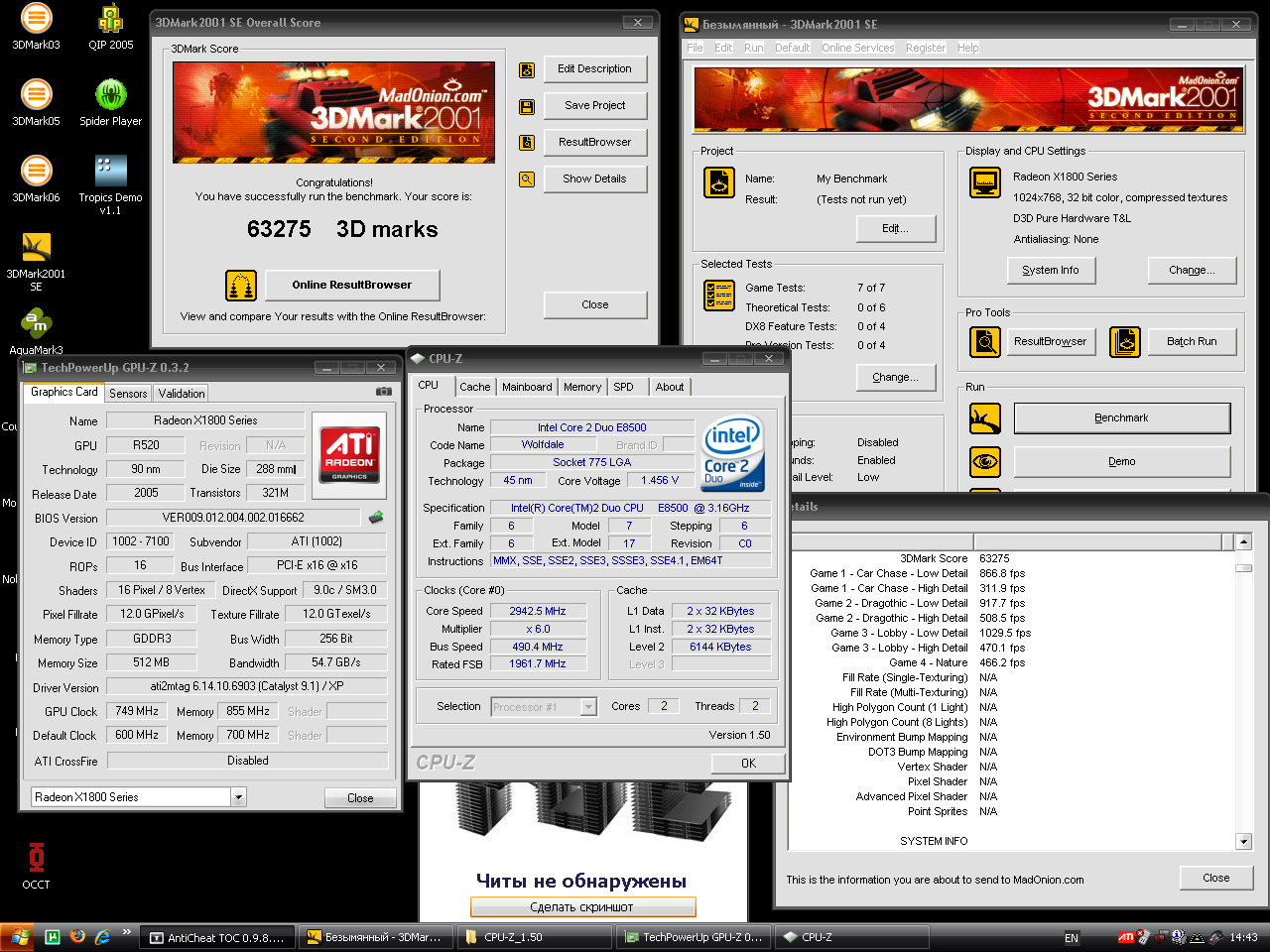Screen dimensions: 1270x952
Task: Open the Mainboard tab in CPU-Z
Action: (x=527, y=387)
